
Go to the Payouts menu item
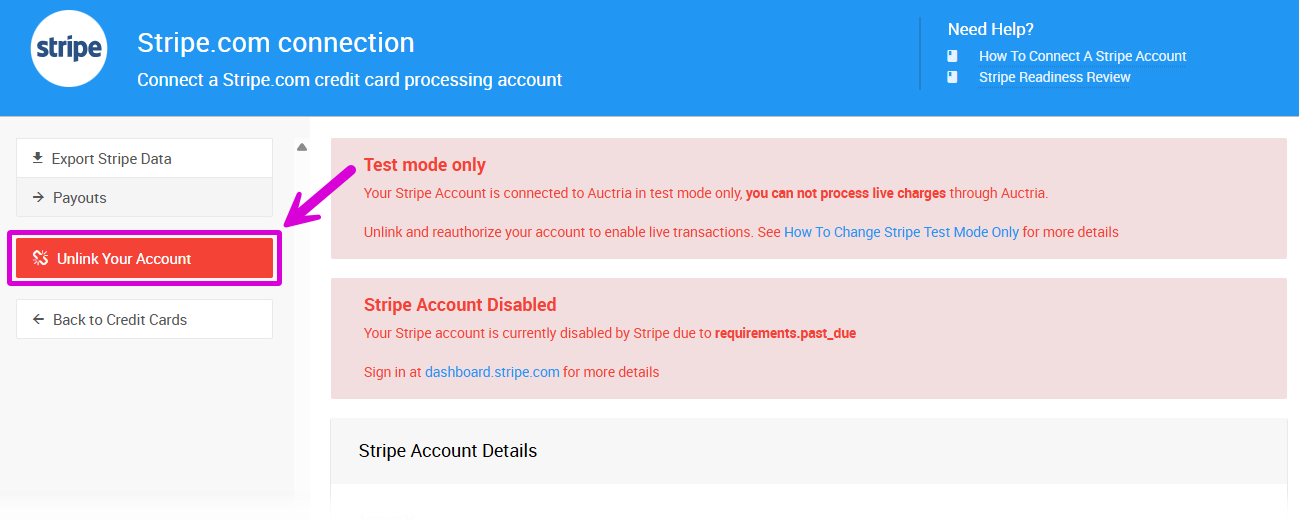pyautogui.click(x=80, y=198)
